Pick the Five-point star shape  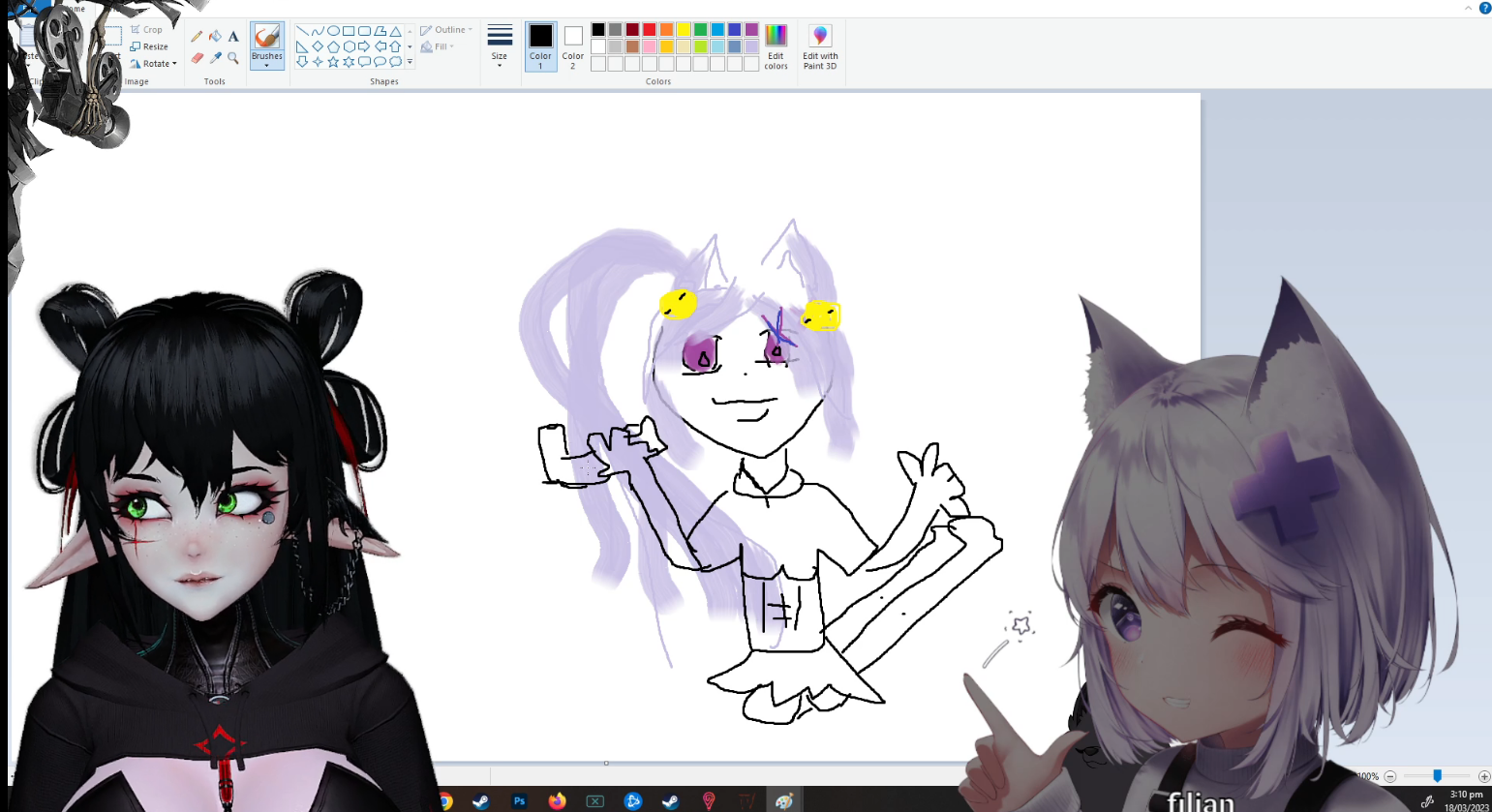pos(333,62)
